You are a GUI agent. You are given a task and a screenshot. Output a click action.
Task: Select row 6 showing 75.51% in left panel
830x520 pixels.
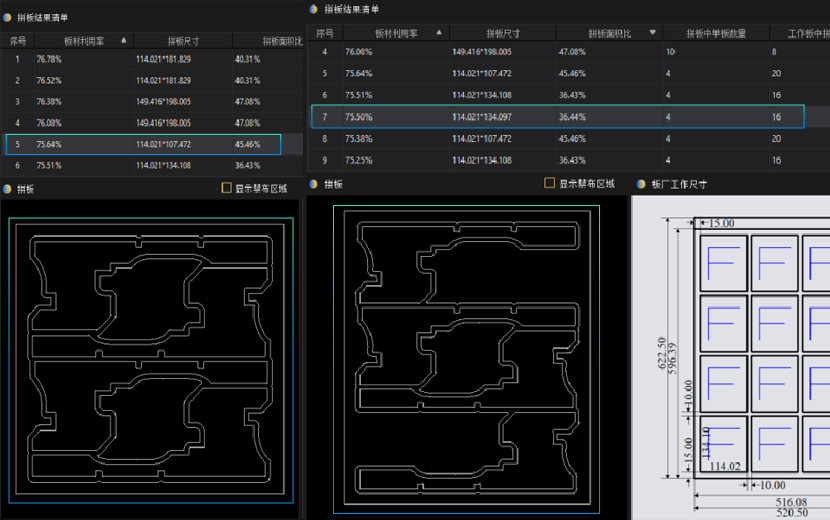click(x=152, y=165)
